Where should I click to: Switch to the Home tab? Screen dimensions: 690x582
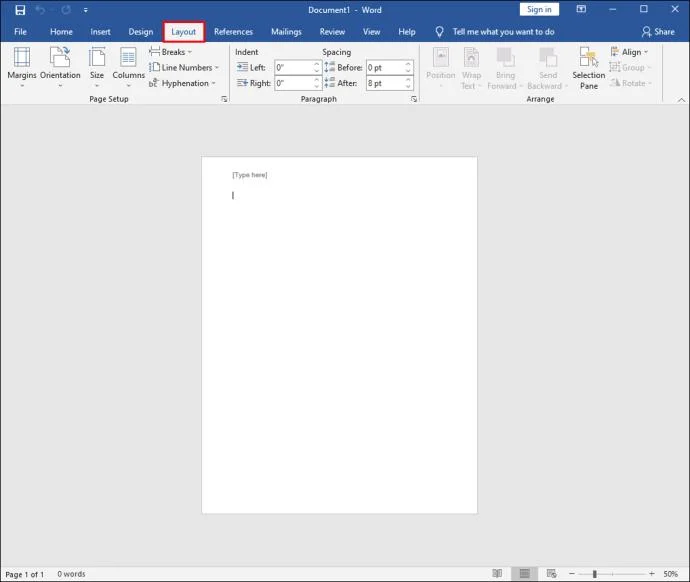tap(61, 32)
